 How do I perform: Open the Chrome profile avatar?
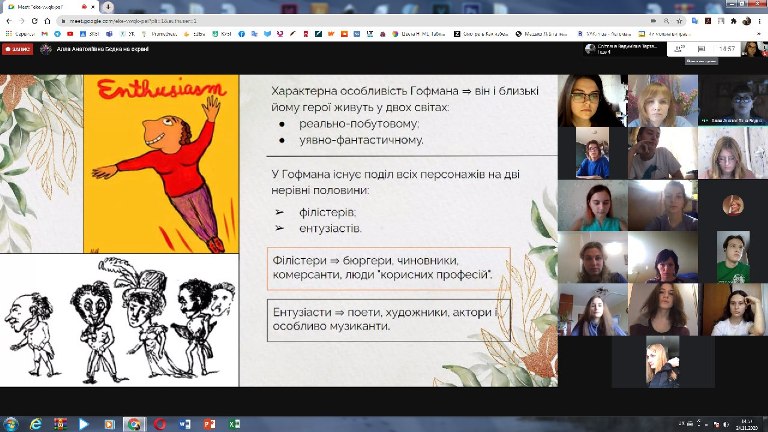tap(746, 21)
